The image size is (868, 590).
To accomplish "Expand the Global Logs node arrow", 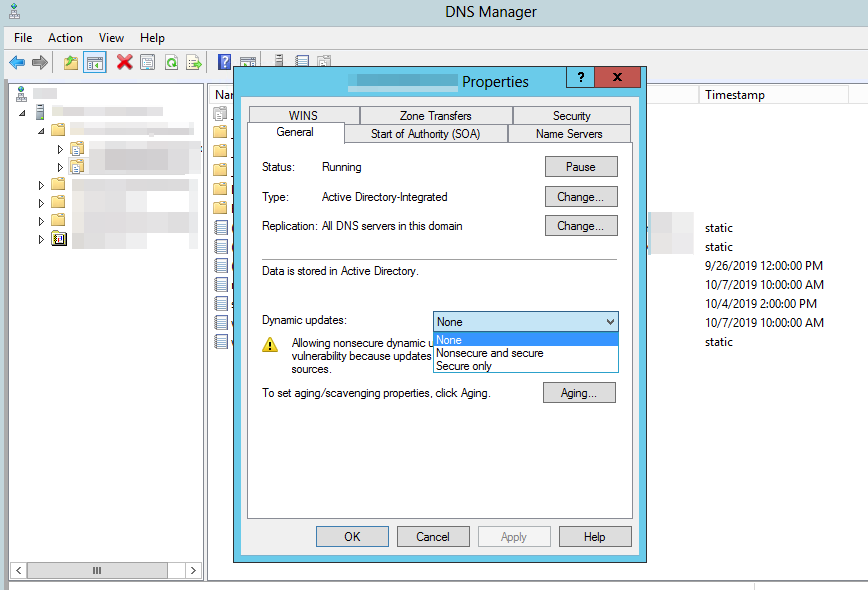I will (x=41, y=240).
